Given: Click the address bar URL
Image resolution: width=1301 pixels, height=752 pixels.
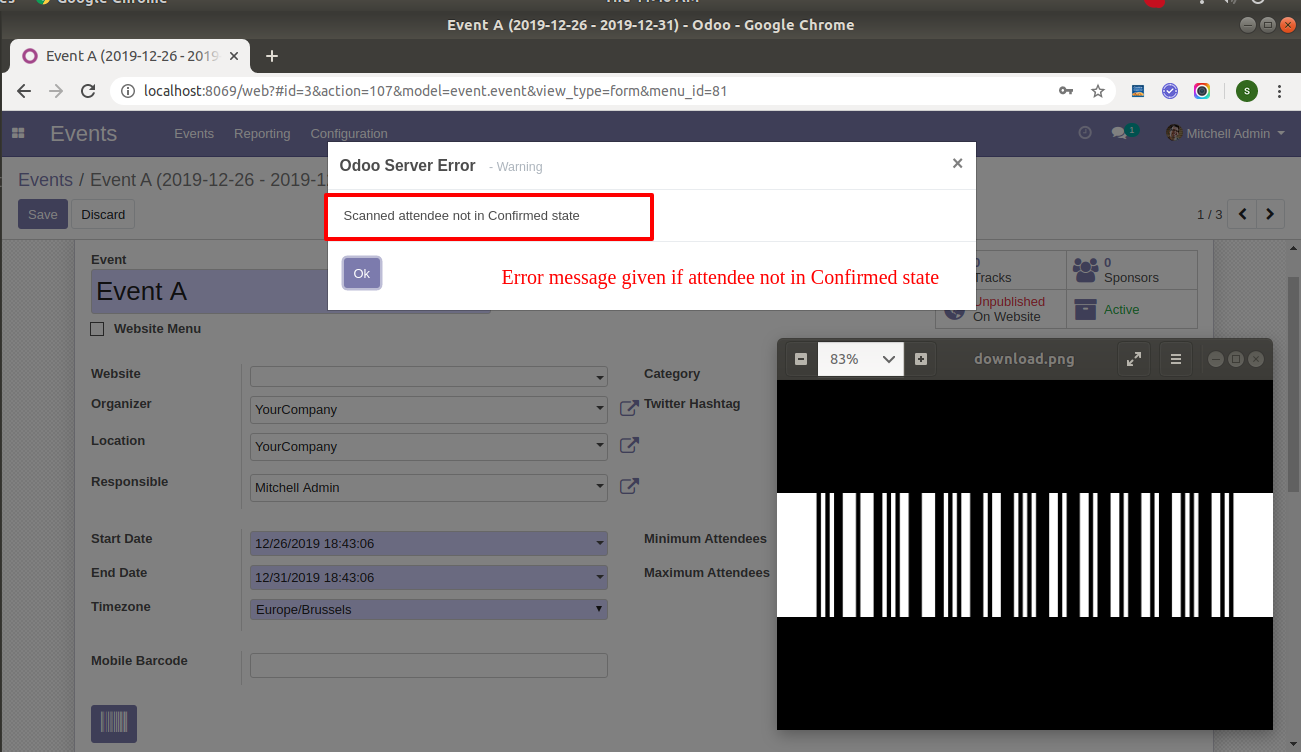Looking at the screenshot, I should pos(435,91).
